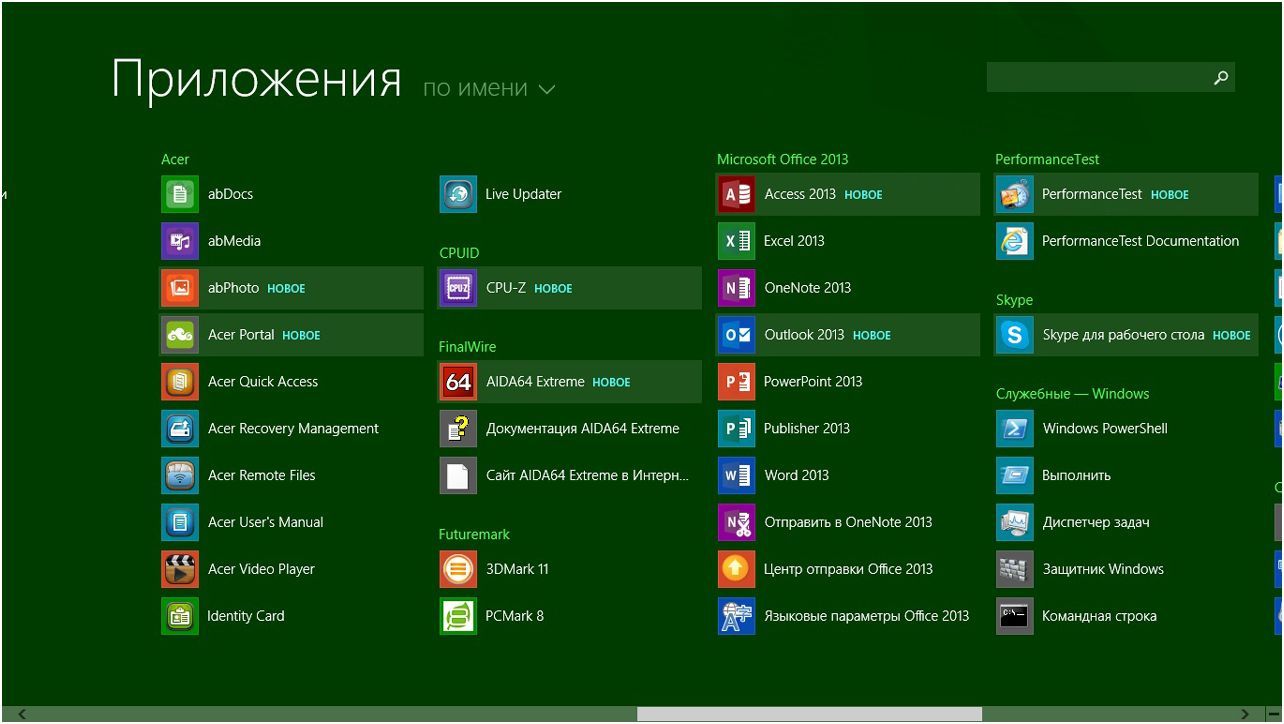Click the search field
The image size is (1284, 724).
[x=1090, y=77]
